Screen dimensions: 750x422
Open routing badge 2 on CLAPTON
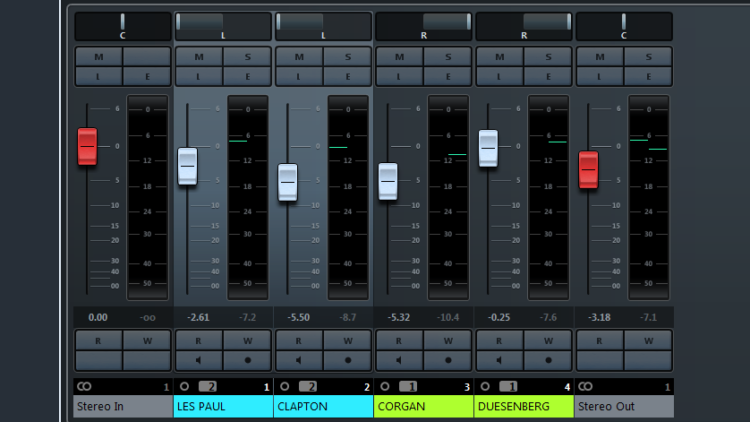tap(308, 386)
